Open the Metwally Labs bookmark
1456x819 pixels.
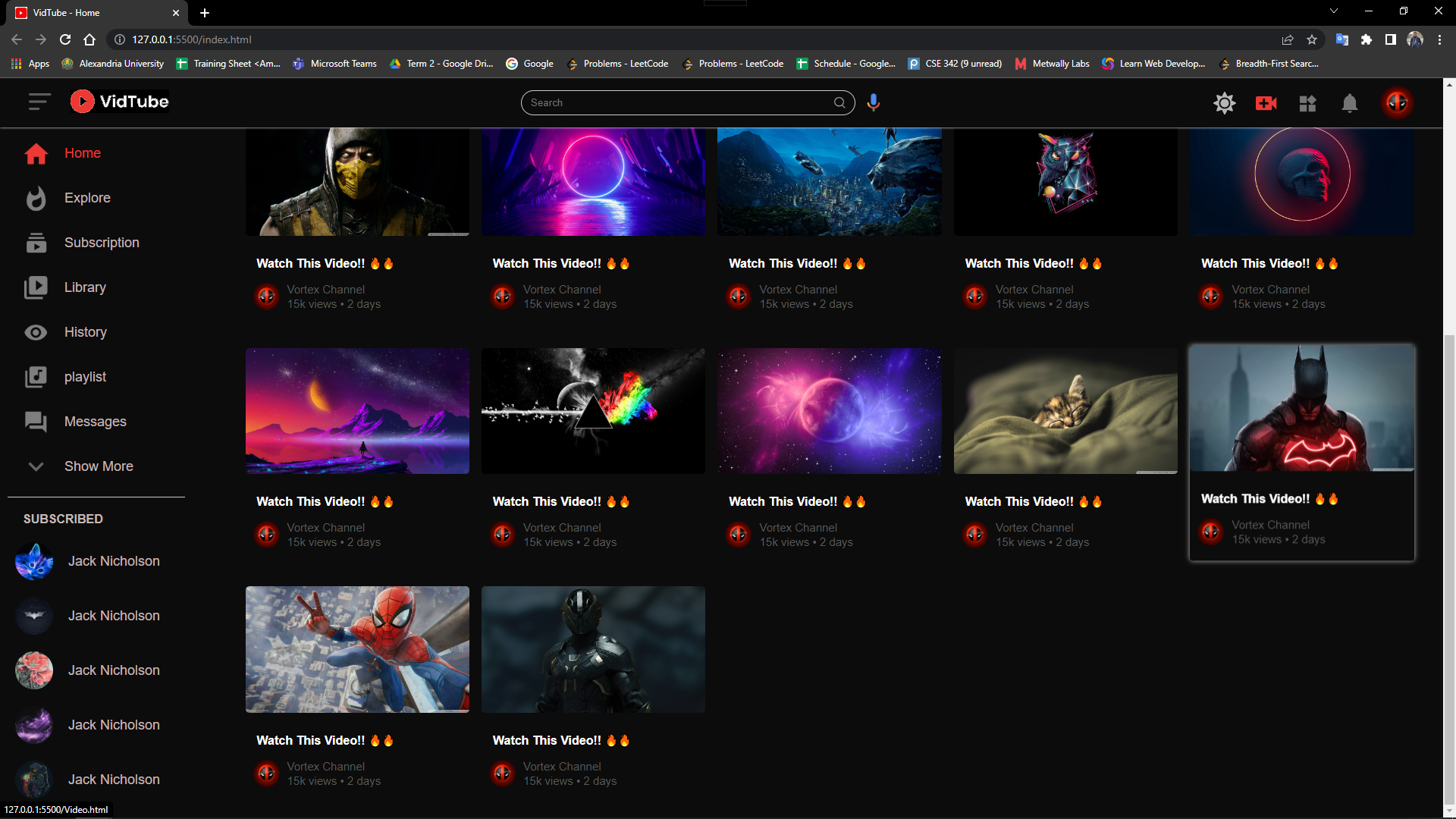pyautogui.click(x=1053, y=64)
